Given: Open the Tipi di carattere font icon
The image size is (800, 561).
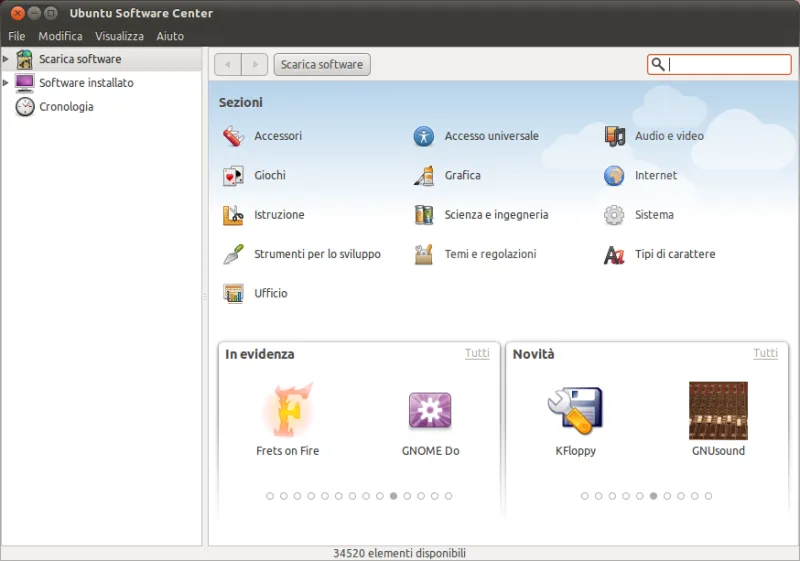Looking at the screenshot, I should (614, 254).
